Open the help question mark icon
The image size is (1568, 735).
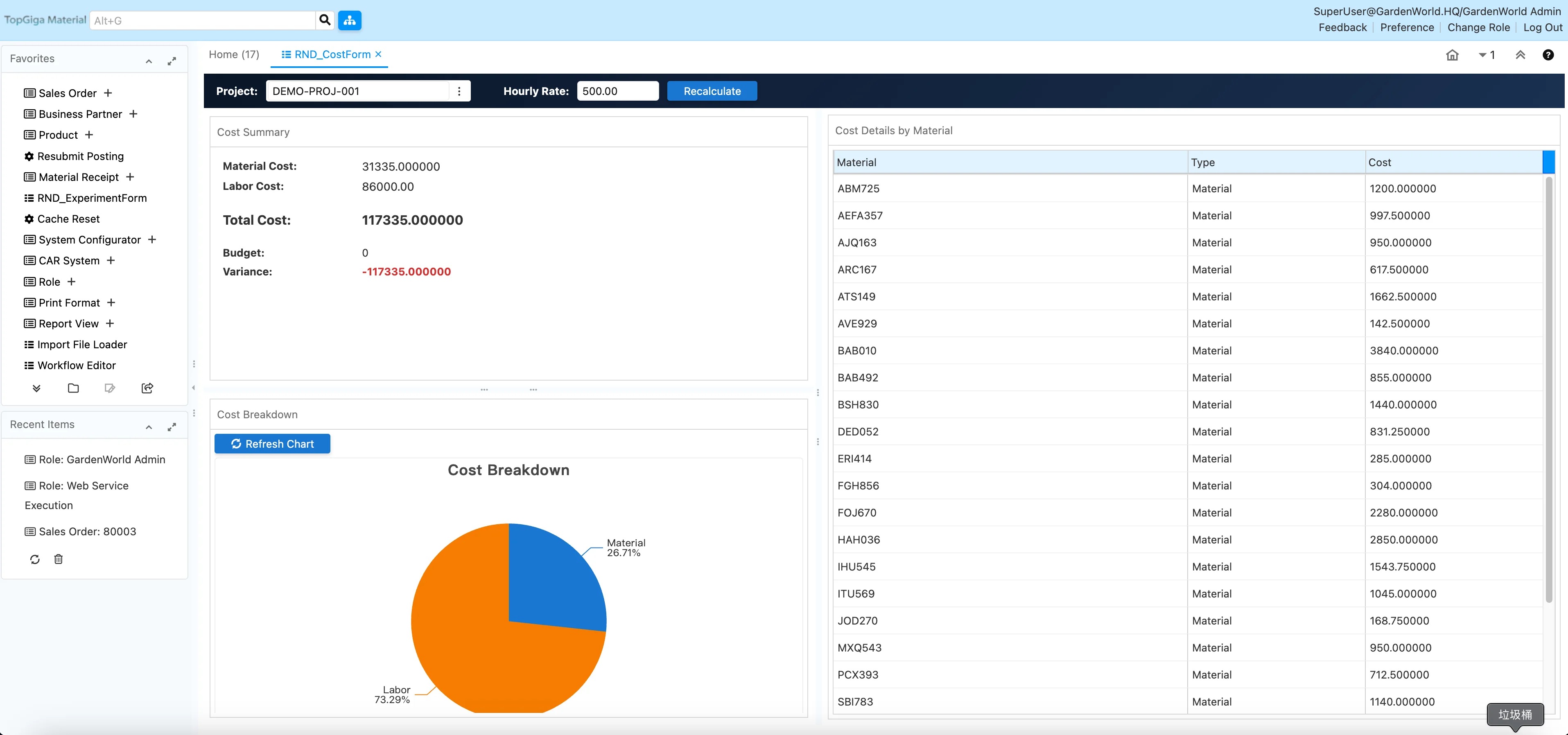1548,55
